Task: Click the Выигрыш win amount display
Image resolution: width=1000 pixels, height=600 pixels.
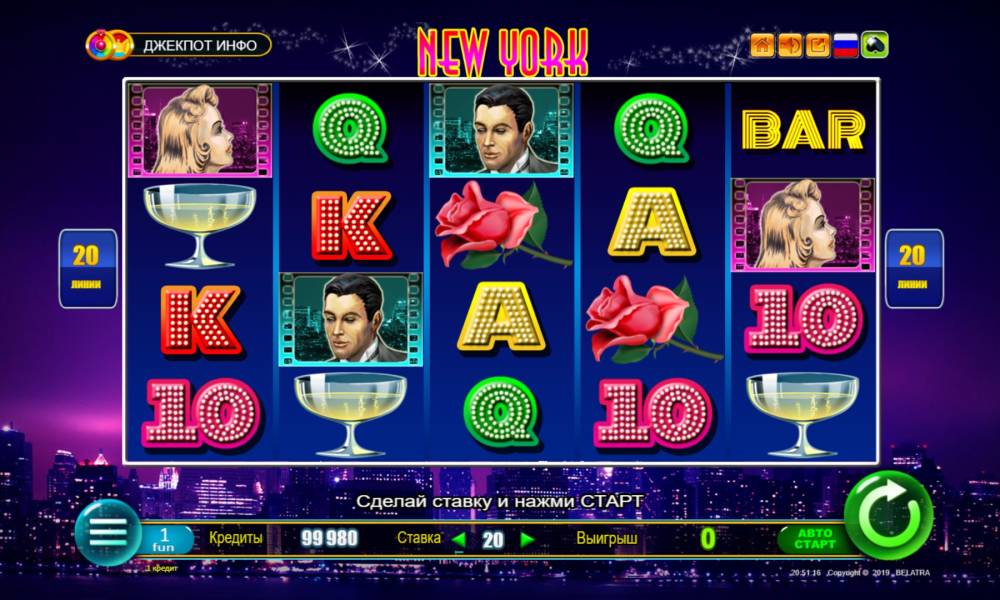Action: (x=707, y=539)
